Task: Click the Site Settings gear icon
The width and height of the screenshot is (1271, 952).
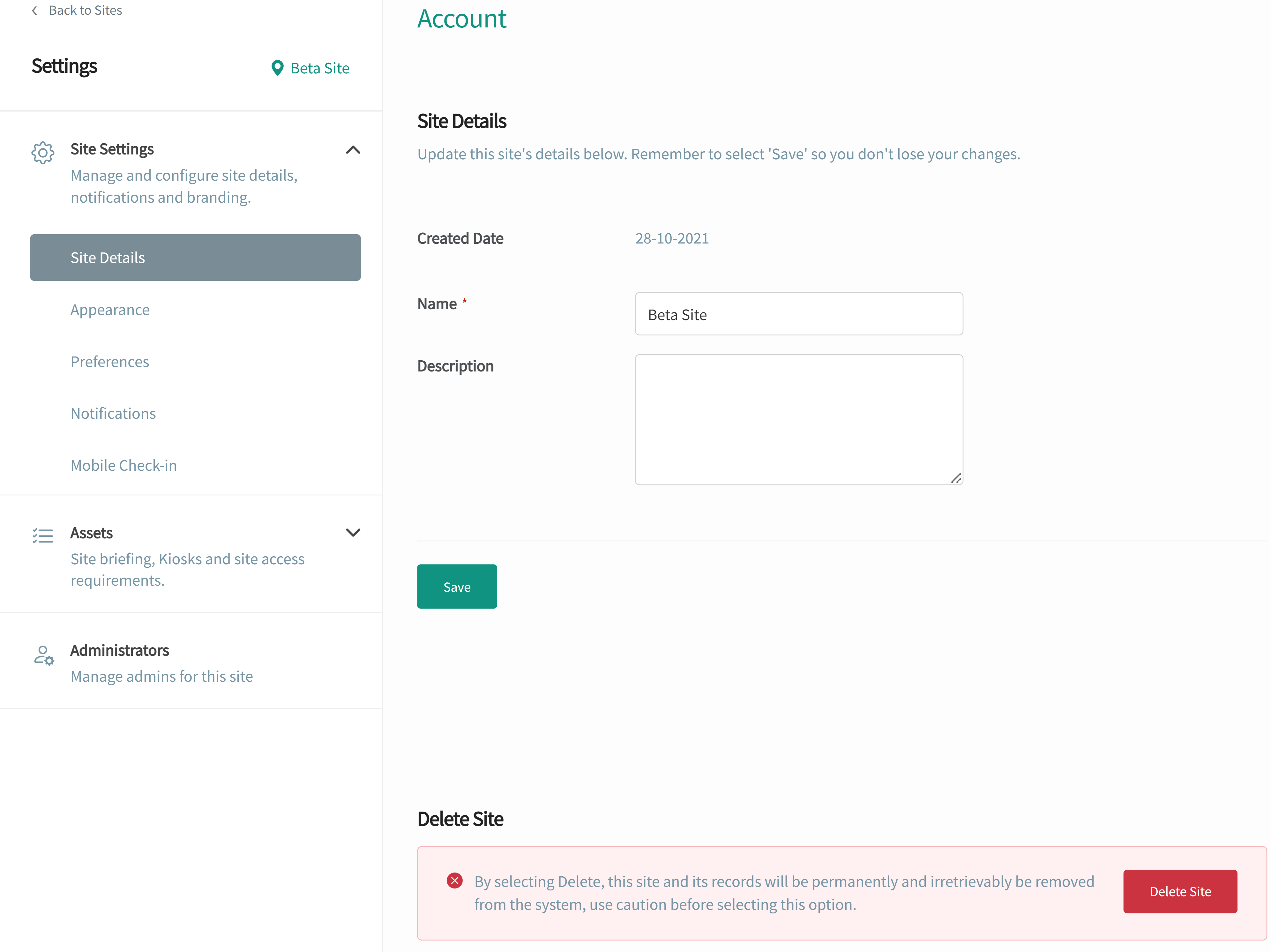Action: tap(42, 153)
